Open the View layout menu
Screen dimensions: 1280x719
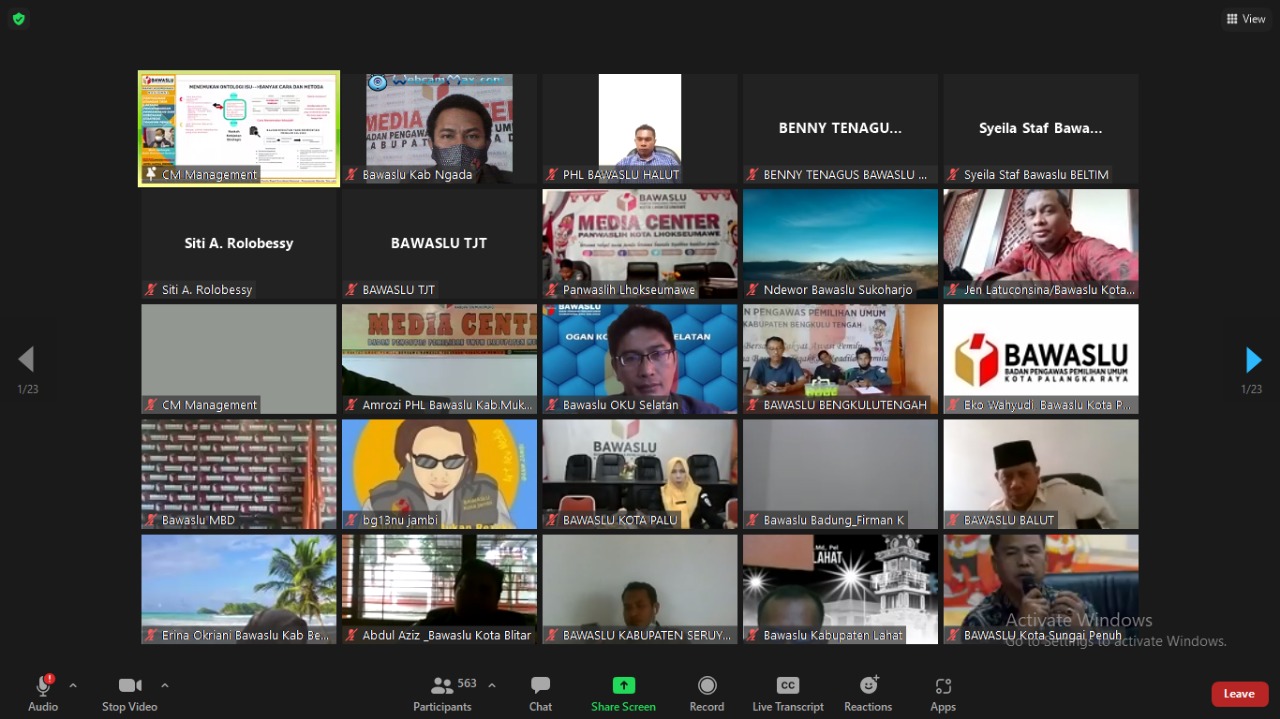point(1245,19)
